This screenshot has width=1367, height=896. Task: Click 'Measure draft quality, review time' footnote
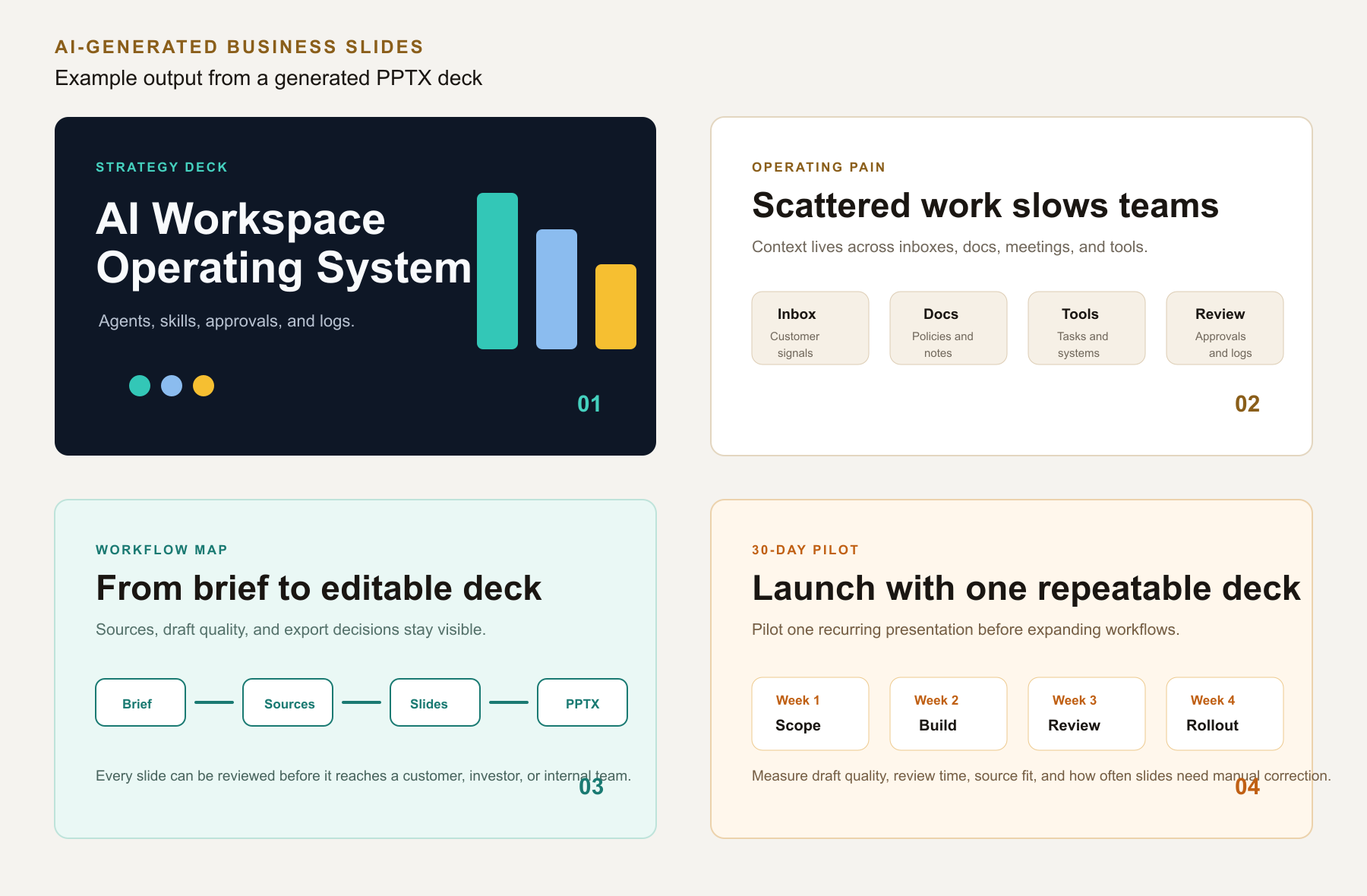click(x=1041, y=776)
